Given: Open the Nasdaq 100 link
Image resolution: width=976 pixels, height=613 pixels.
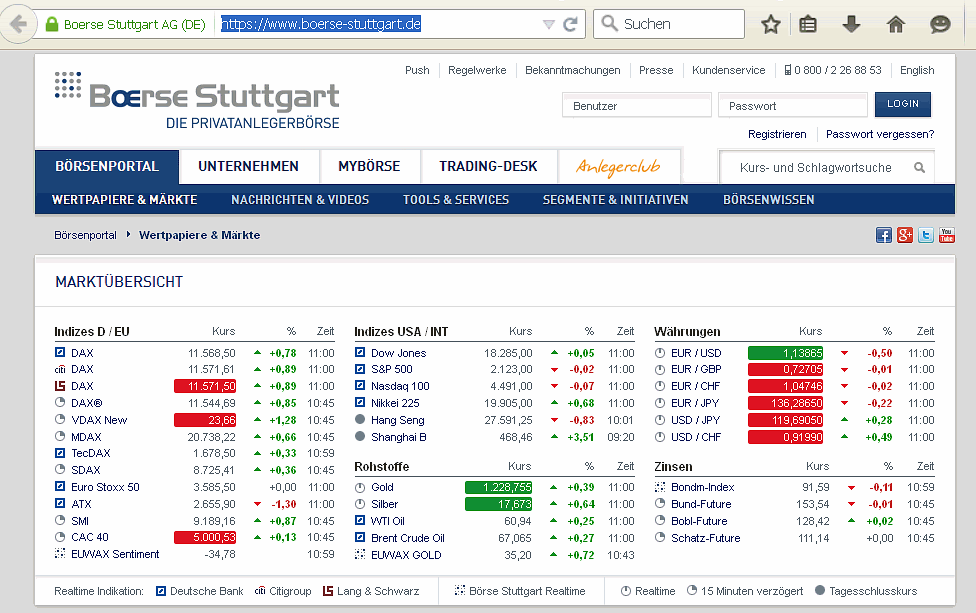Looking at the screenshot, I should pyautogui.click(x=400, y=386).
